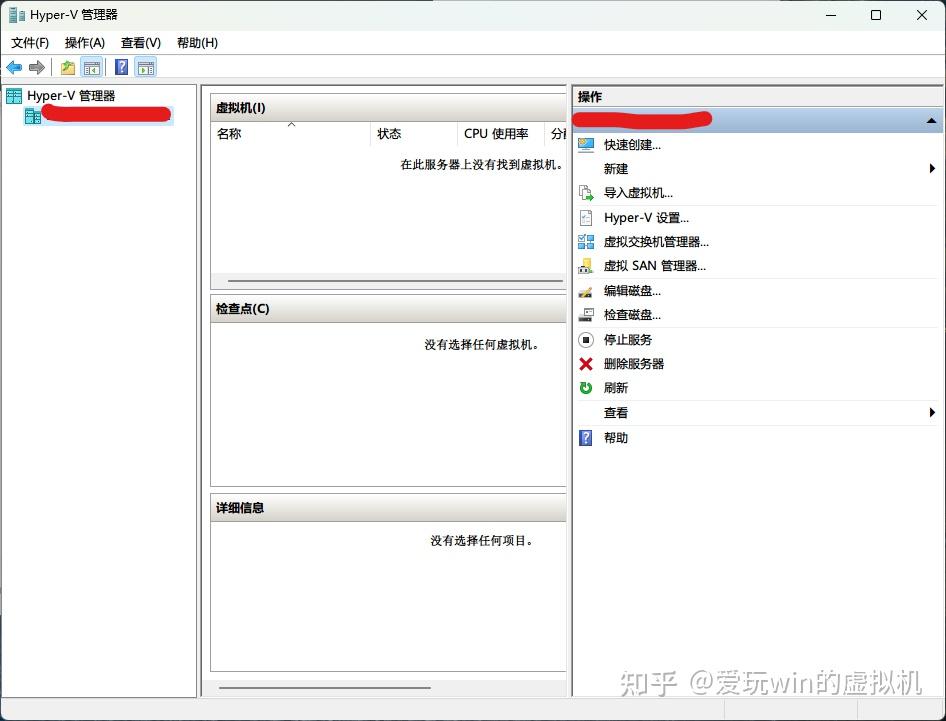Viewport: 946px width, 721px height.
Task: Launch 虚拟交换机管理器
Action: (x=656, y=241)
